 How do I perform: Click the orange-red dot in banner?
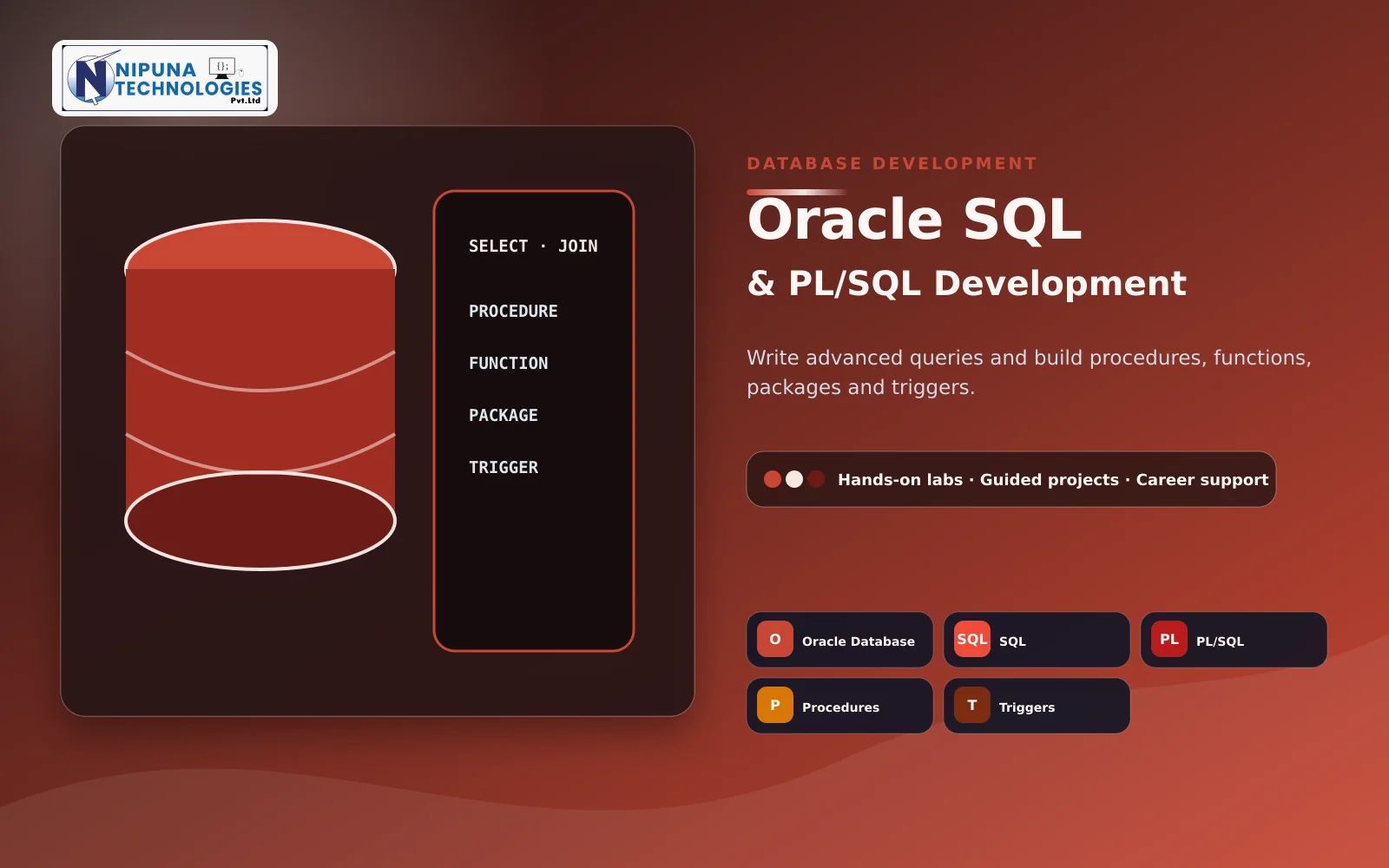pyautogui.click(x=773, y=479)
